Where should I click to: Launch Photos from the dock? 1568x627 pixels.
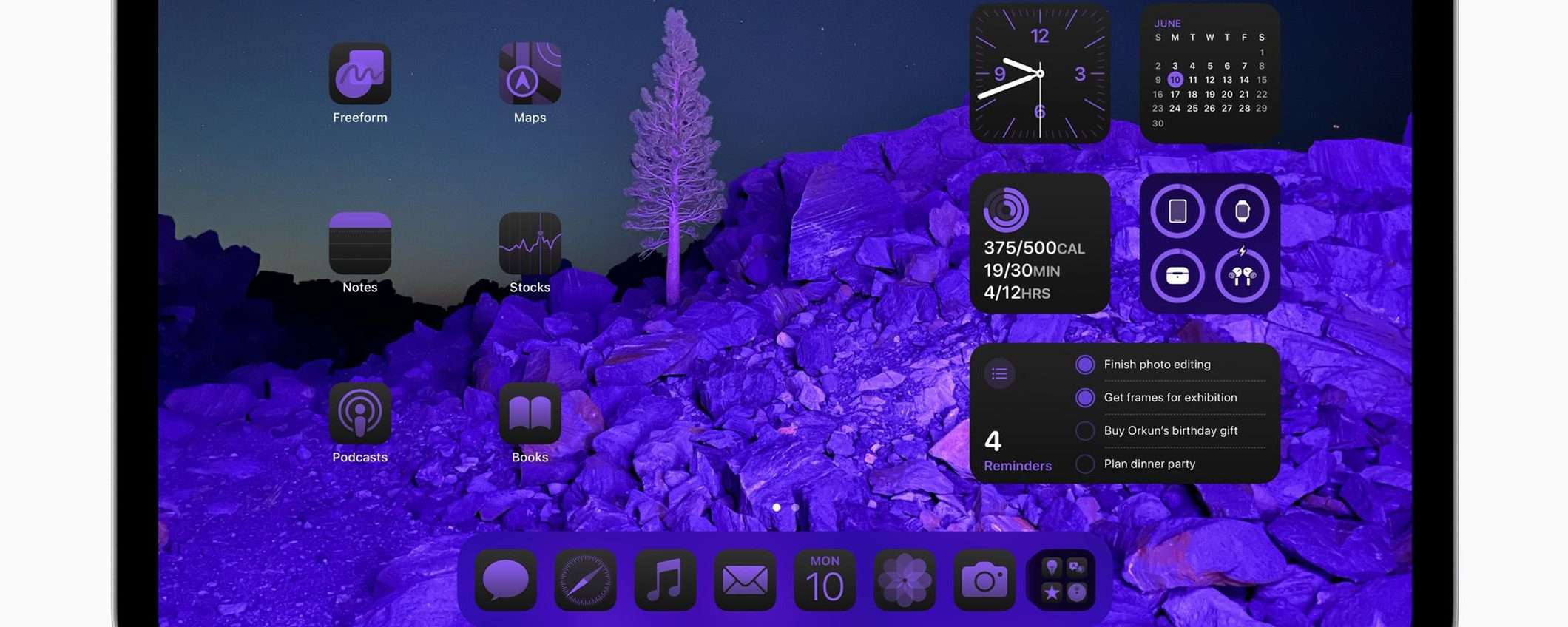point(905,580)
